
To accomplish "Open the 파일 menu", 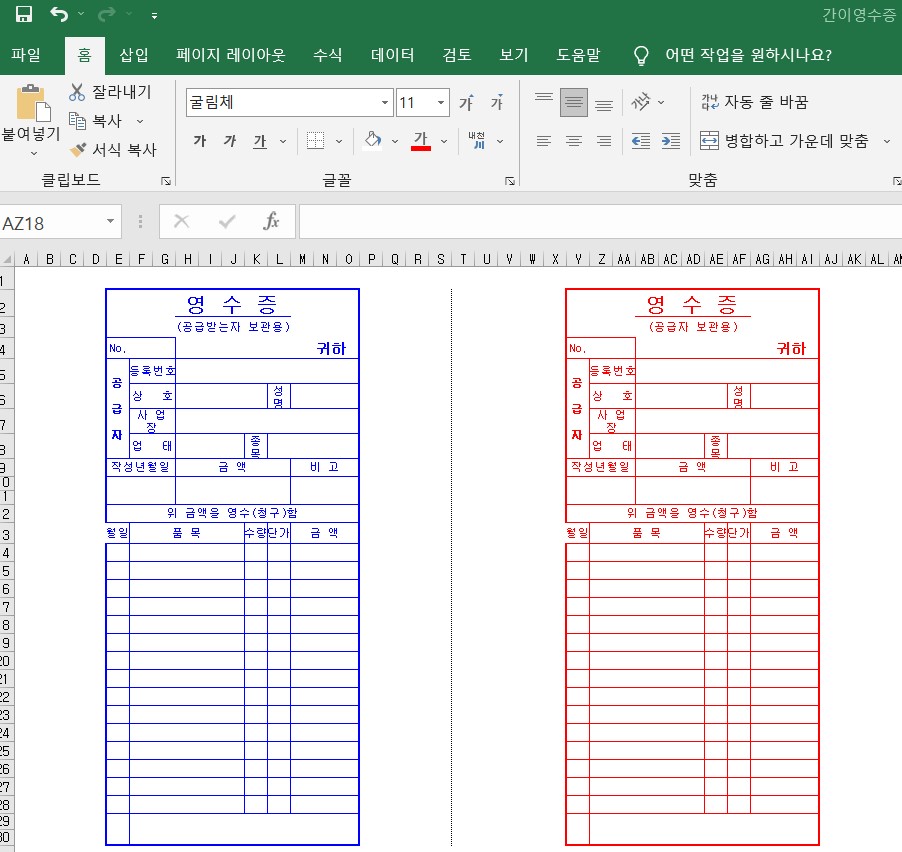I will [x=27, y=55].
